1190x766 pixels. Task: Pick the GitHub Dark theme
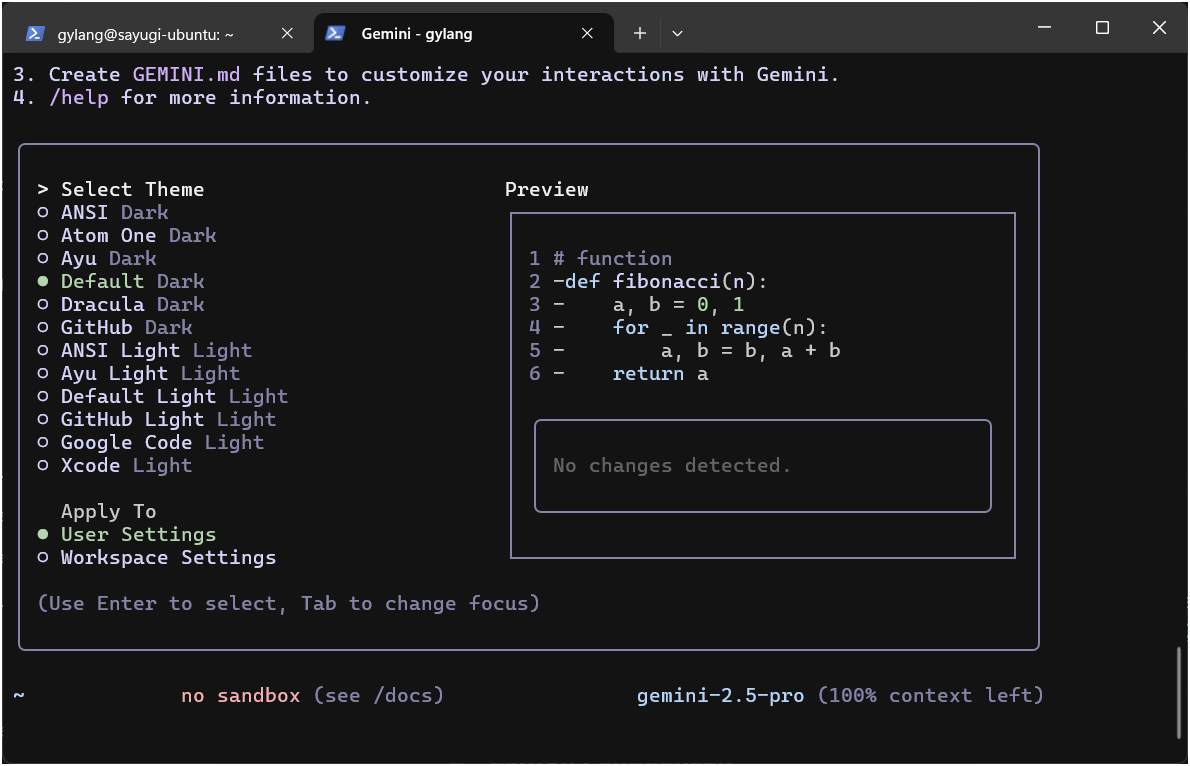point(126,327)
